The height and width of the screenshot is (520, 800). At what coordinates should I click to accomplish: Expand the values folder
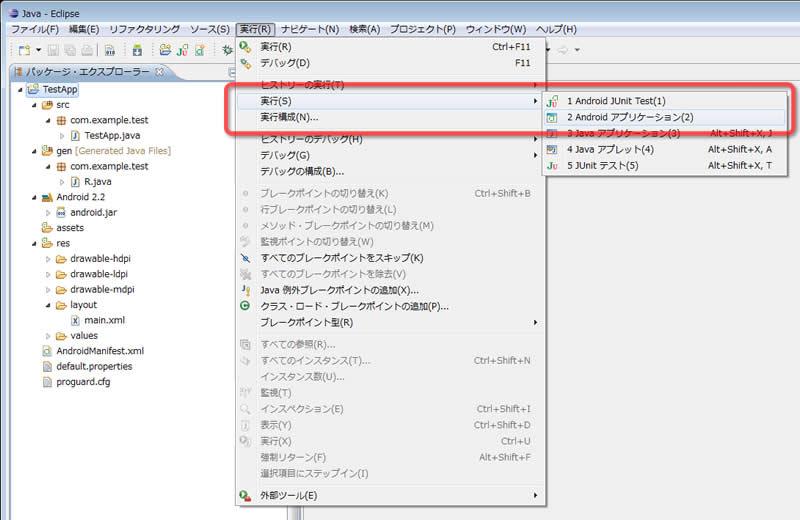[x=48, y=336]
